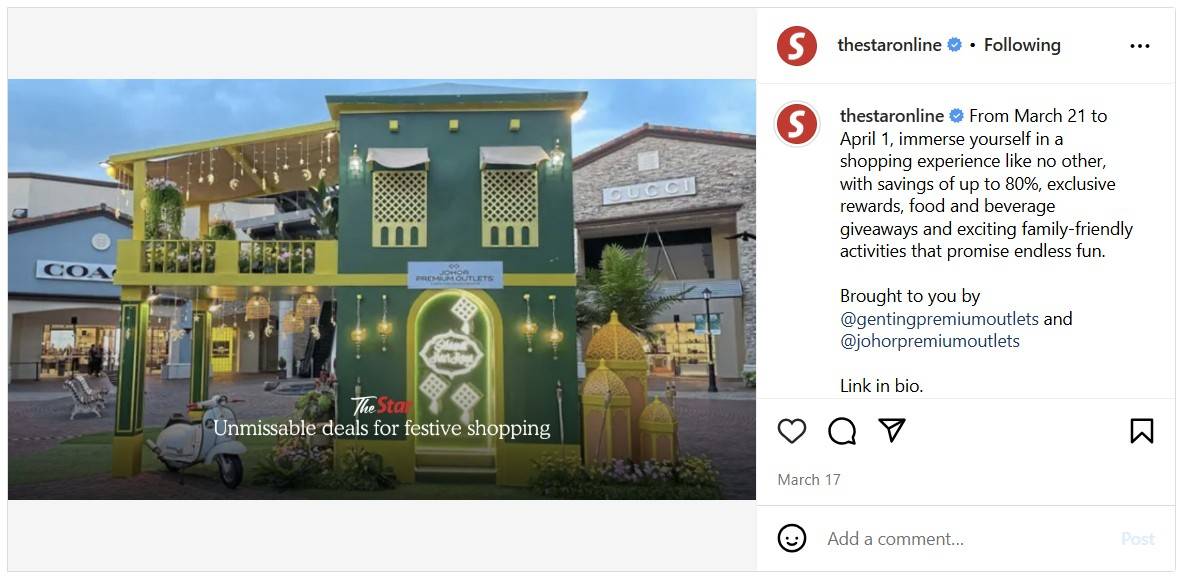Share the post with paper plane icon
The height and width of the screenshot is (576, 1180).
pos(892,430)
